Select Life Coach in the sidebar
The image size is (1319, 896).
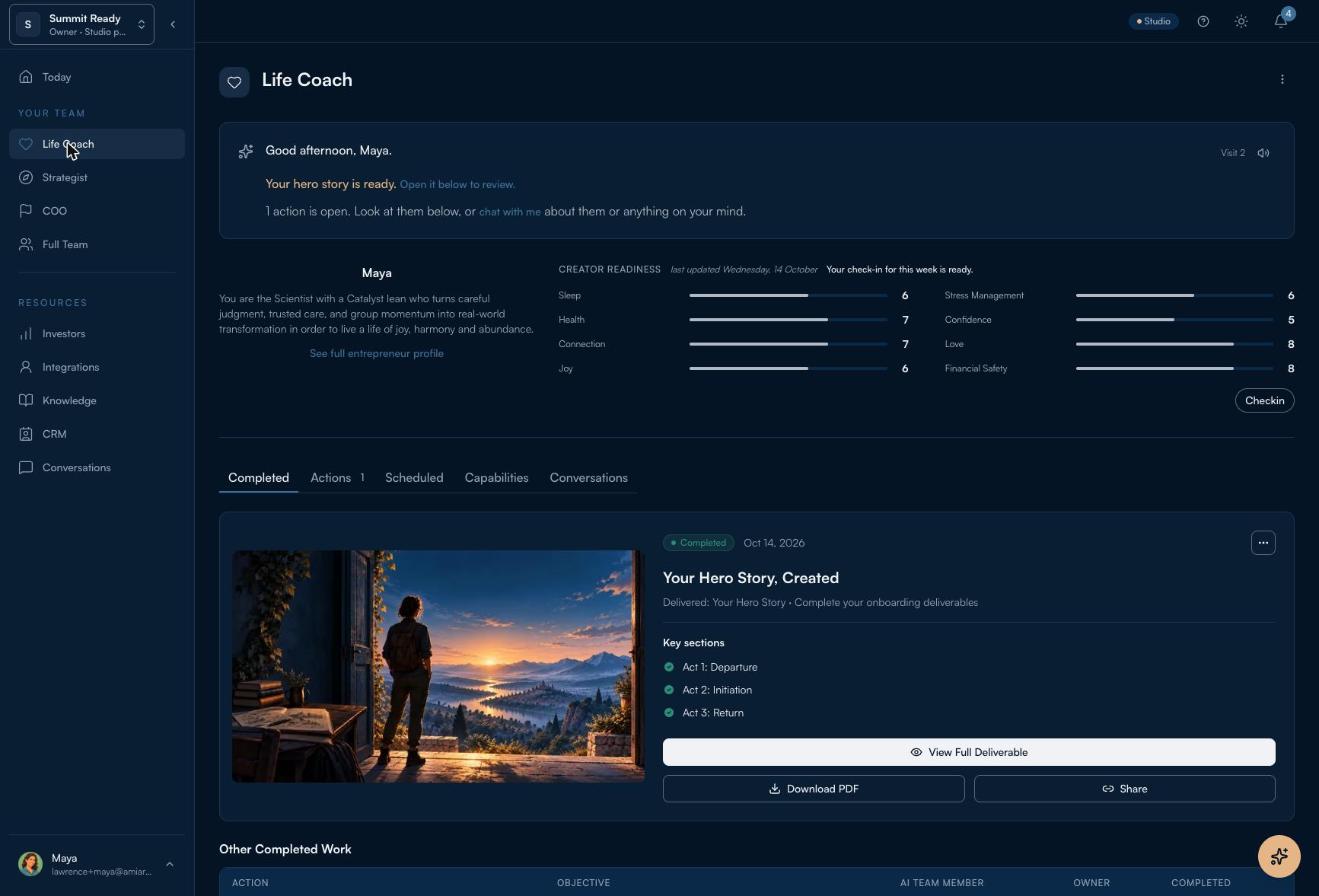click(97, 144)
